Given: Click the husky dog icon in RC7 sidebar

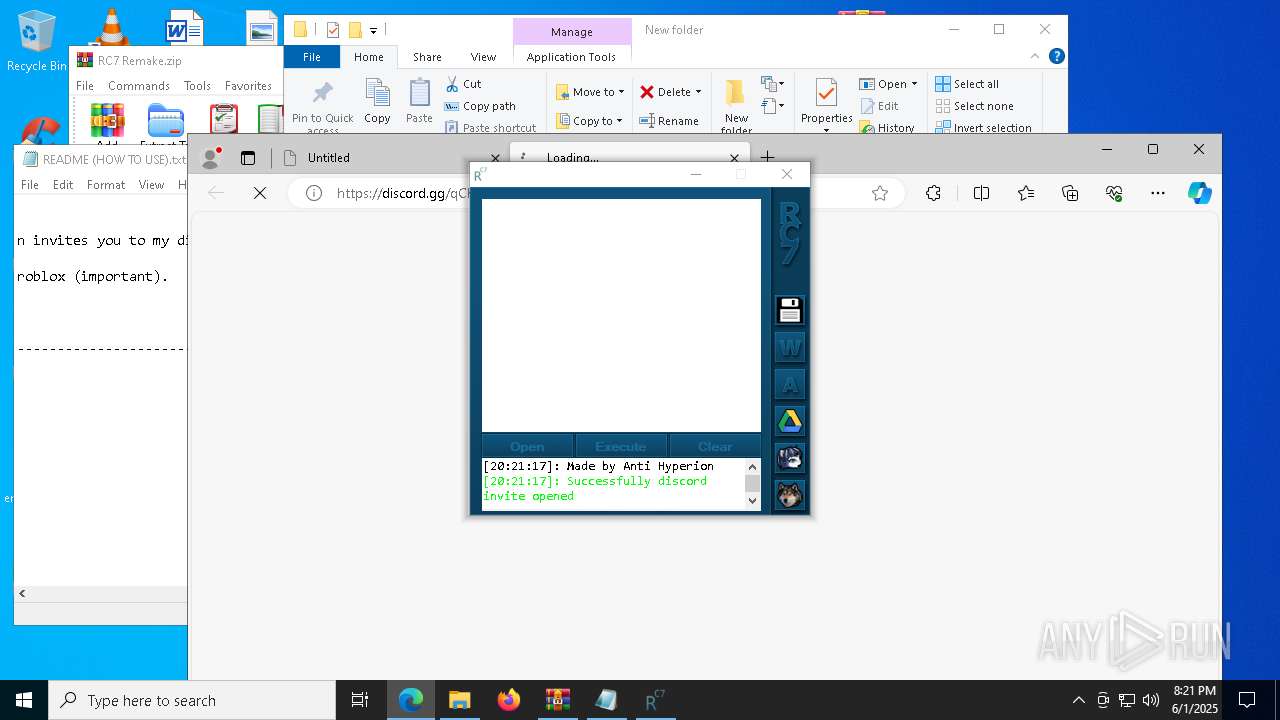Looking at the screenshot, I should (x=790, y=458).
